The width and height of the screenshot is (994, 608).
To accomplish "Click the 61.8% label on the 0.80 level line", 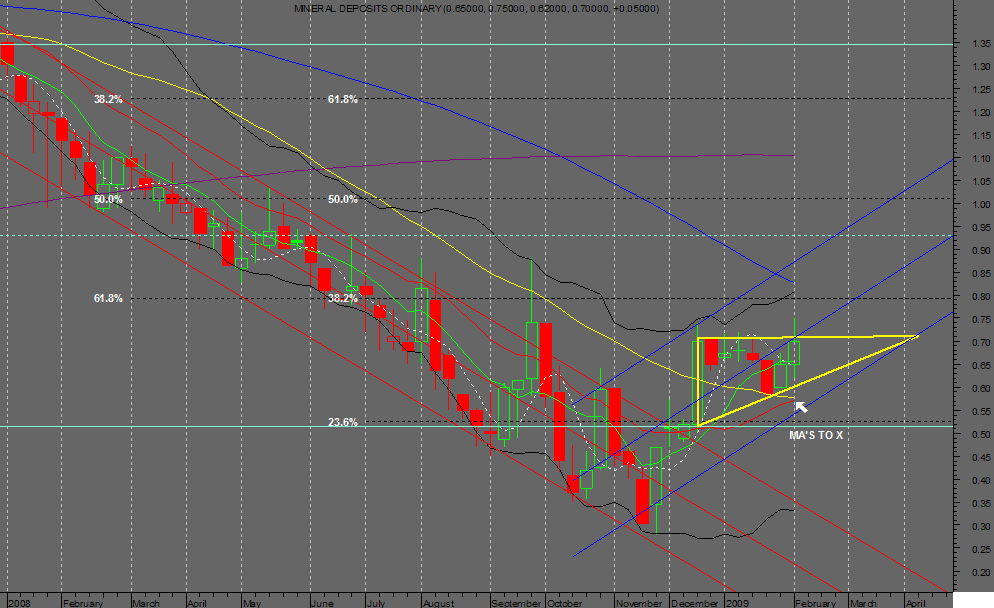I will pyautogui.click(x=108, y=298).
